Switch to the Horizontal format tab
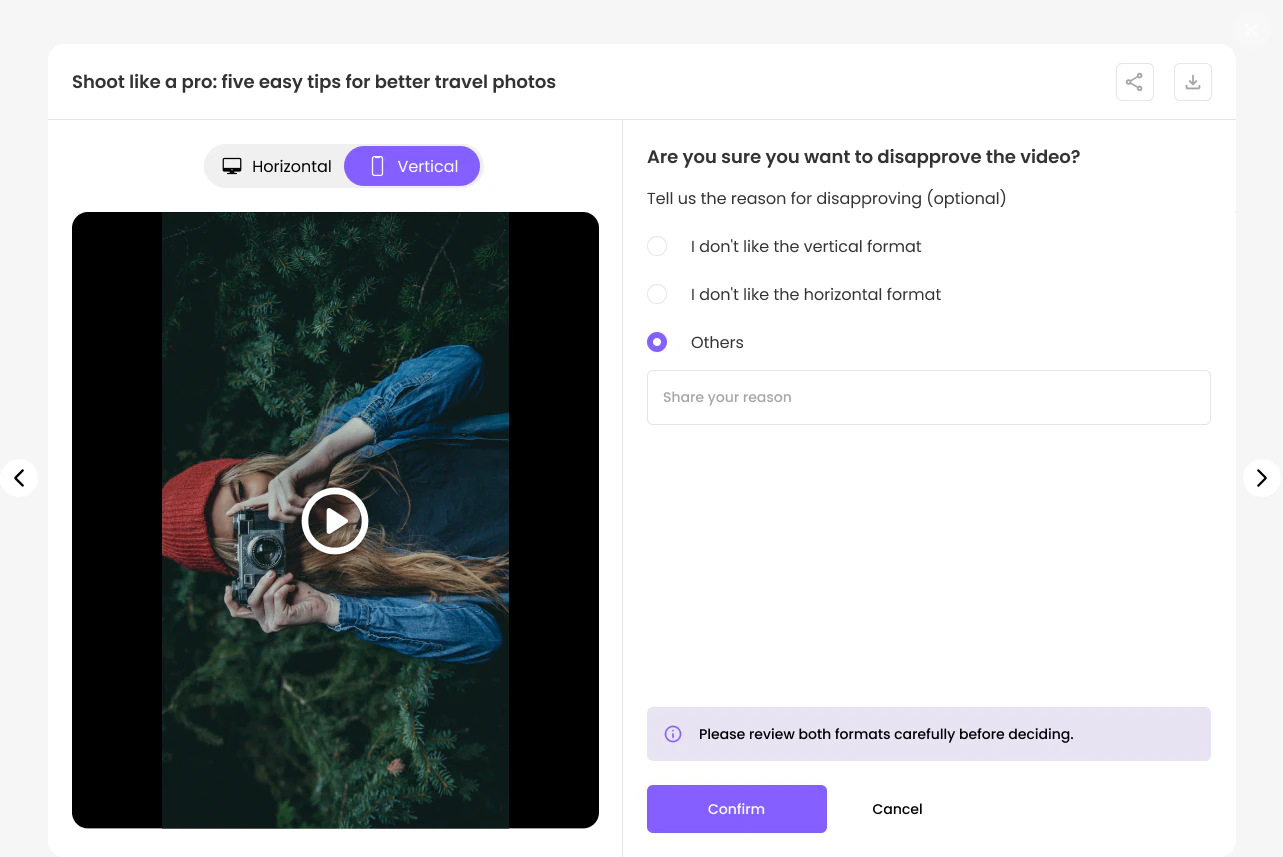Image resolution: width=1283 pixels, height=857 pixels. pyautogui.click(x=276, y=166)
